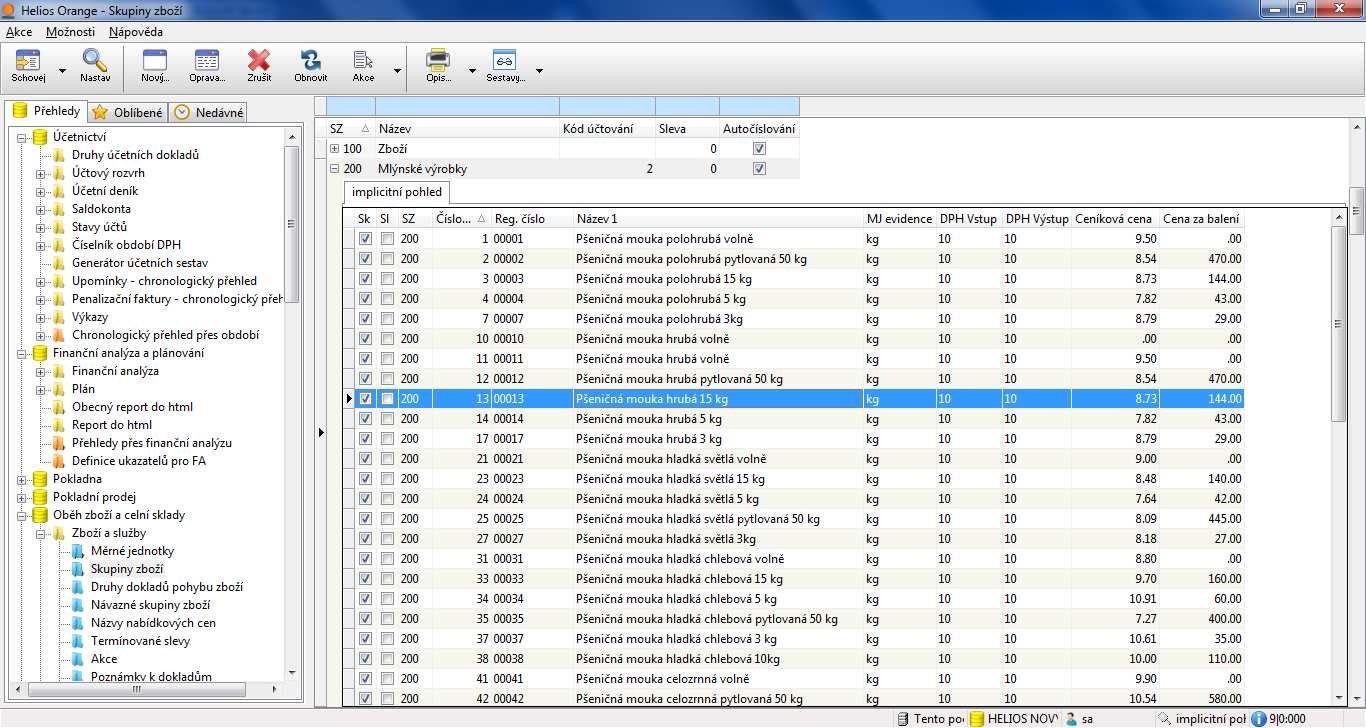
Task: Open Akce item in tree
Action: [104, 659]
